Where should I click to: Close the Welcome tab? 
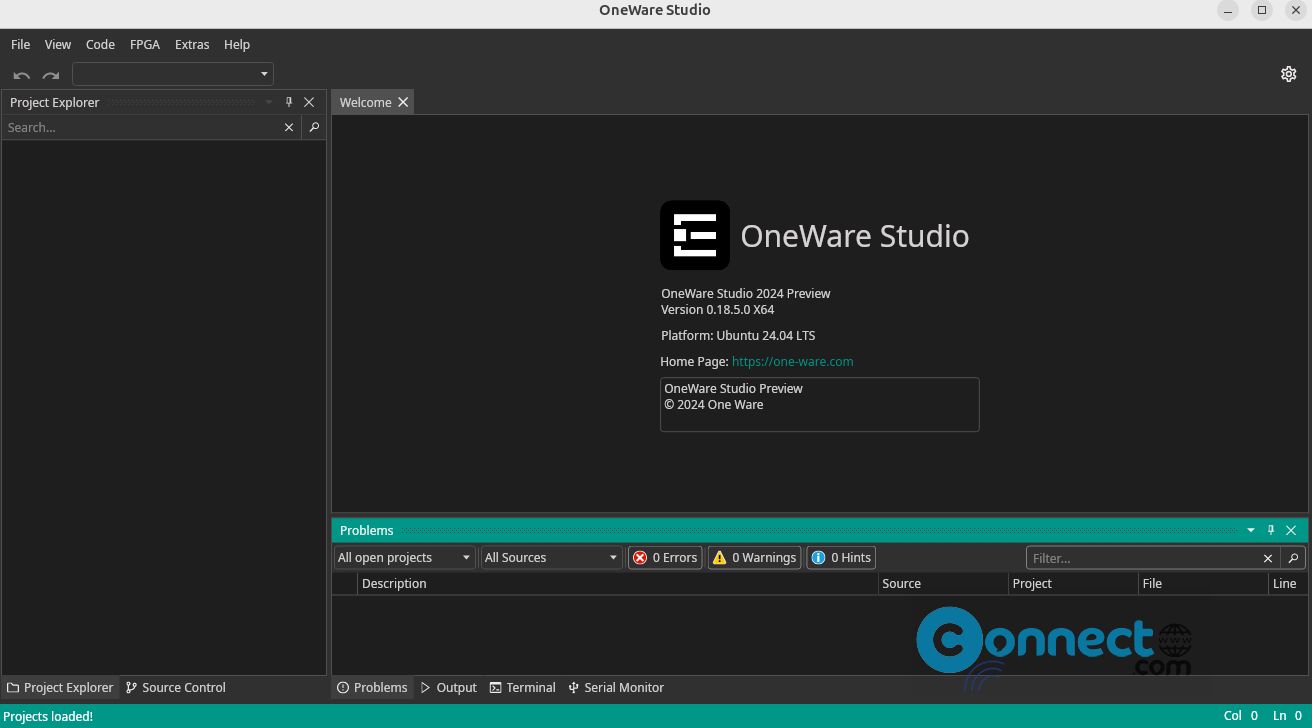pos(403,102)
